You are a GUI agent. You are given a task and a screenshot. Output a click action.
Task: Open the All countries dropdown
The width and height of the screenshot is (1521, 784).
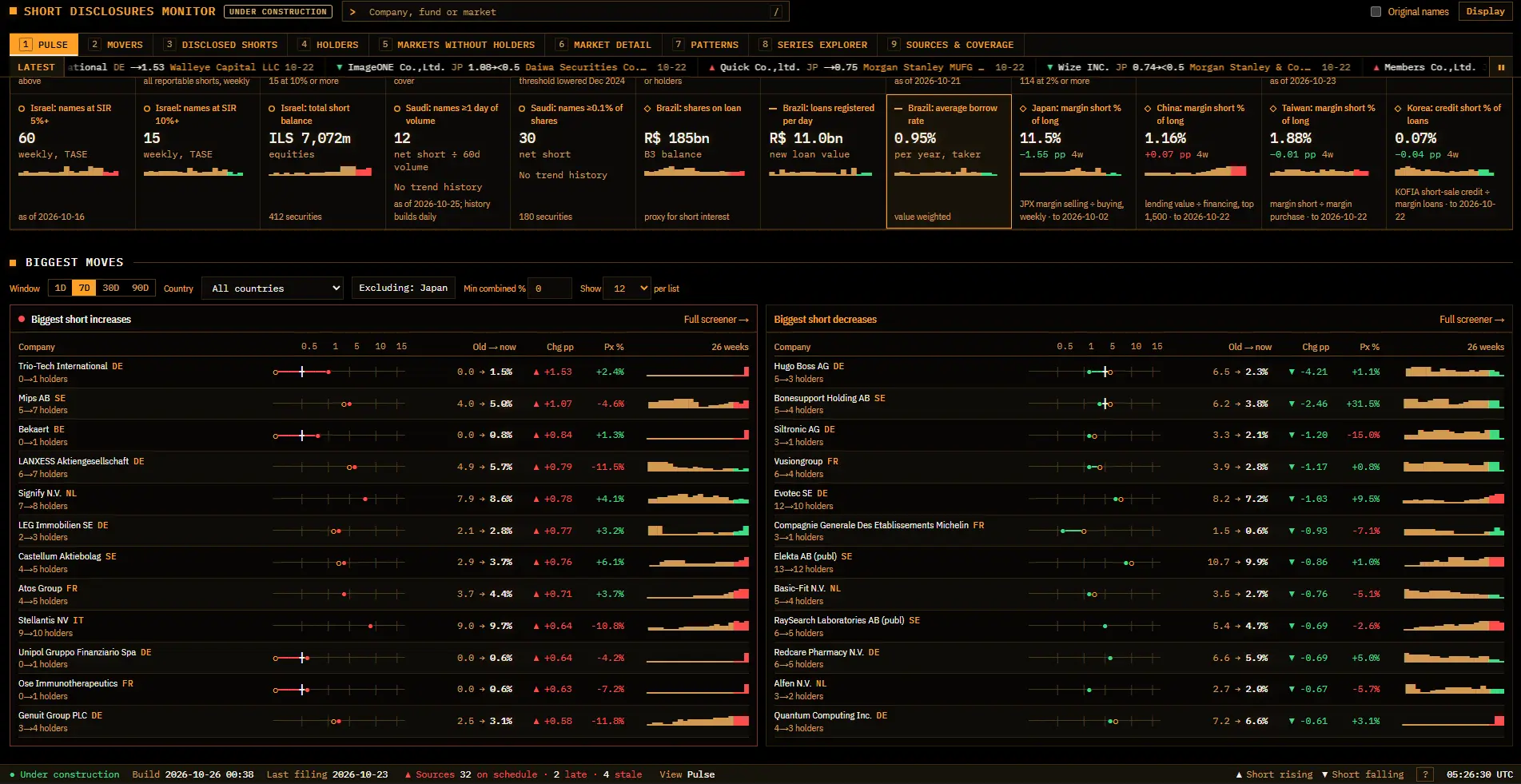tap(273, 288)
